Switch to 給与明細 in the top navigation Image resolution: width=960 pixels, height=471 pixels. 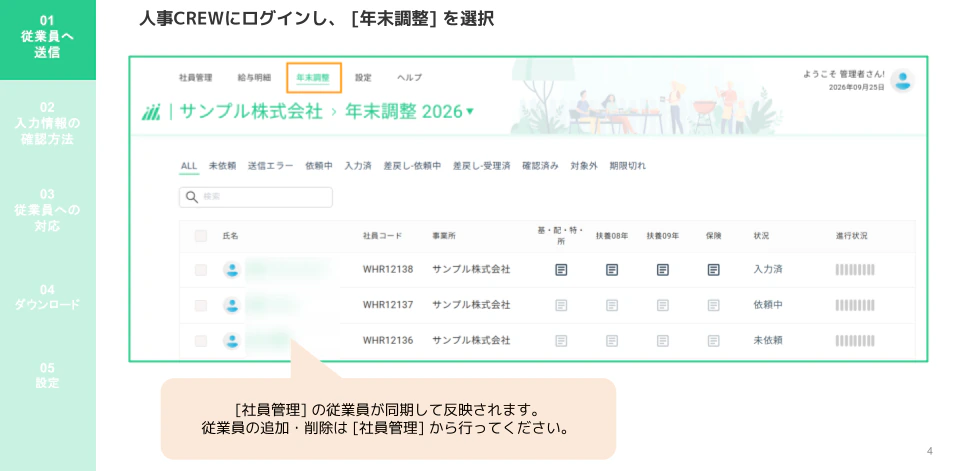pyautogui.click(x=254, y=78)
